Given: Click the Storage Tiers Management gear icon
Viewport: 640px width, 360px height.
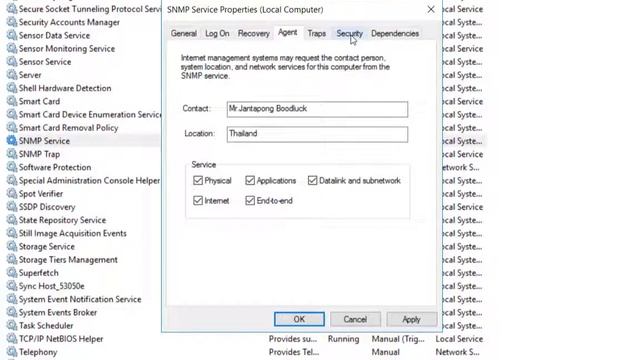Looking at the screenshot, I should (x=12, y=260).
